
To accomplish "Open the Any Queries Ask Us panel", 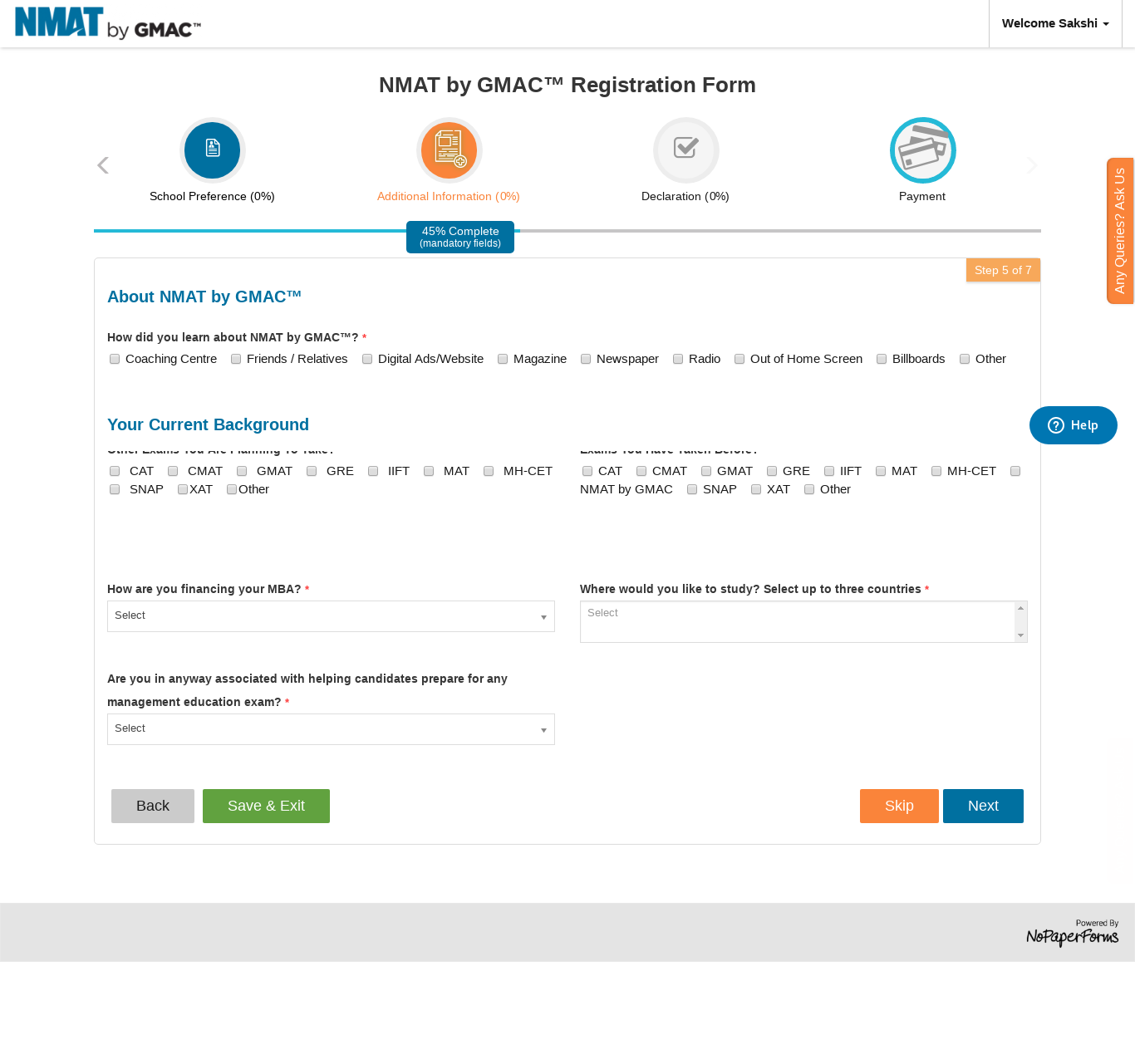I will 1120,230.
